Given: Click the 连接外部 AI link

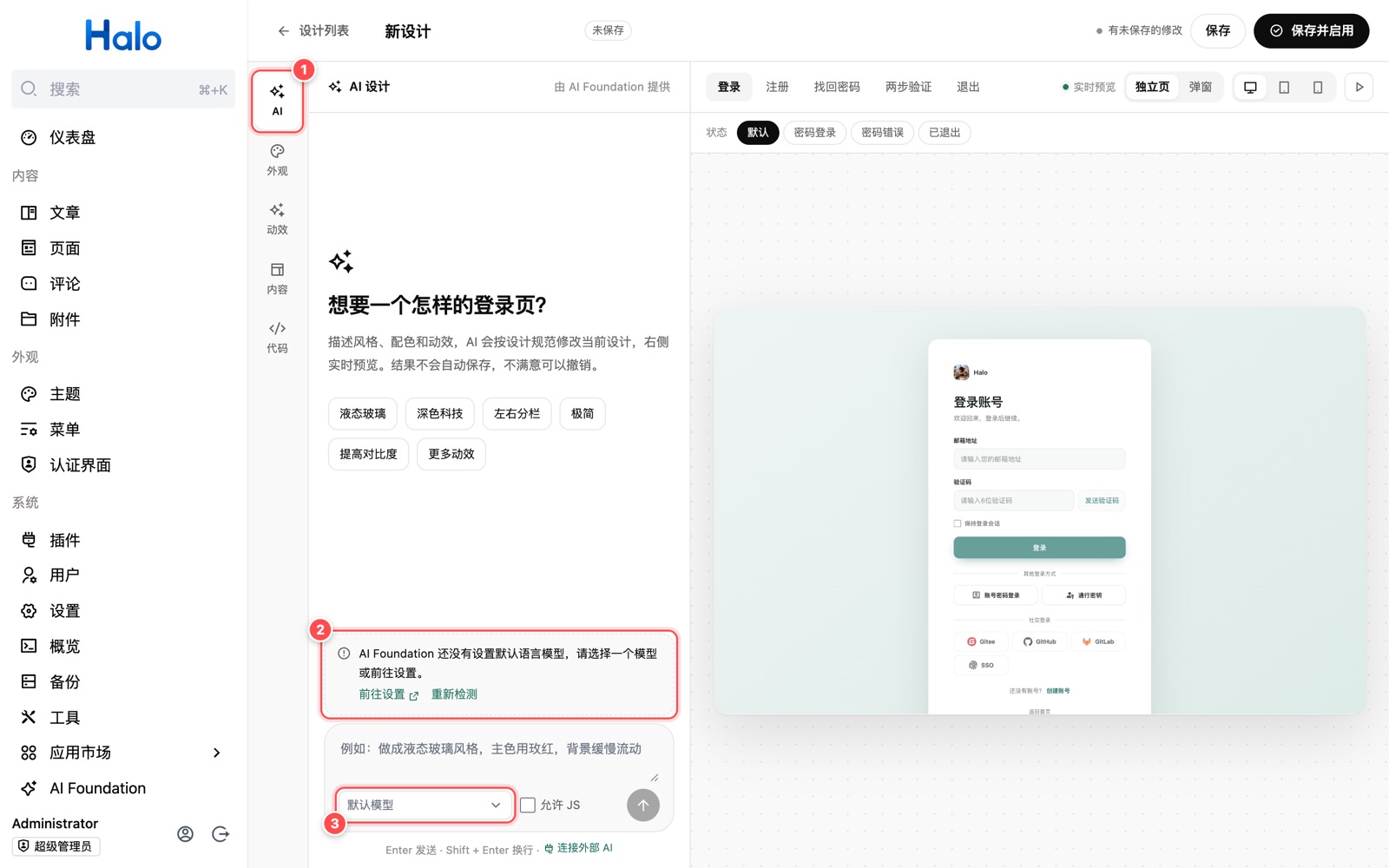Looking at the screenshot, I should pyautogui.click(x=578, y=848).
